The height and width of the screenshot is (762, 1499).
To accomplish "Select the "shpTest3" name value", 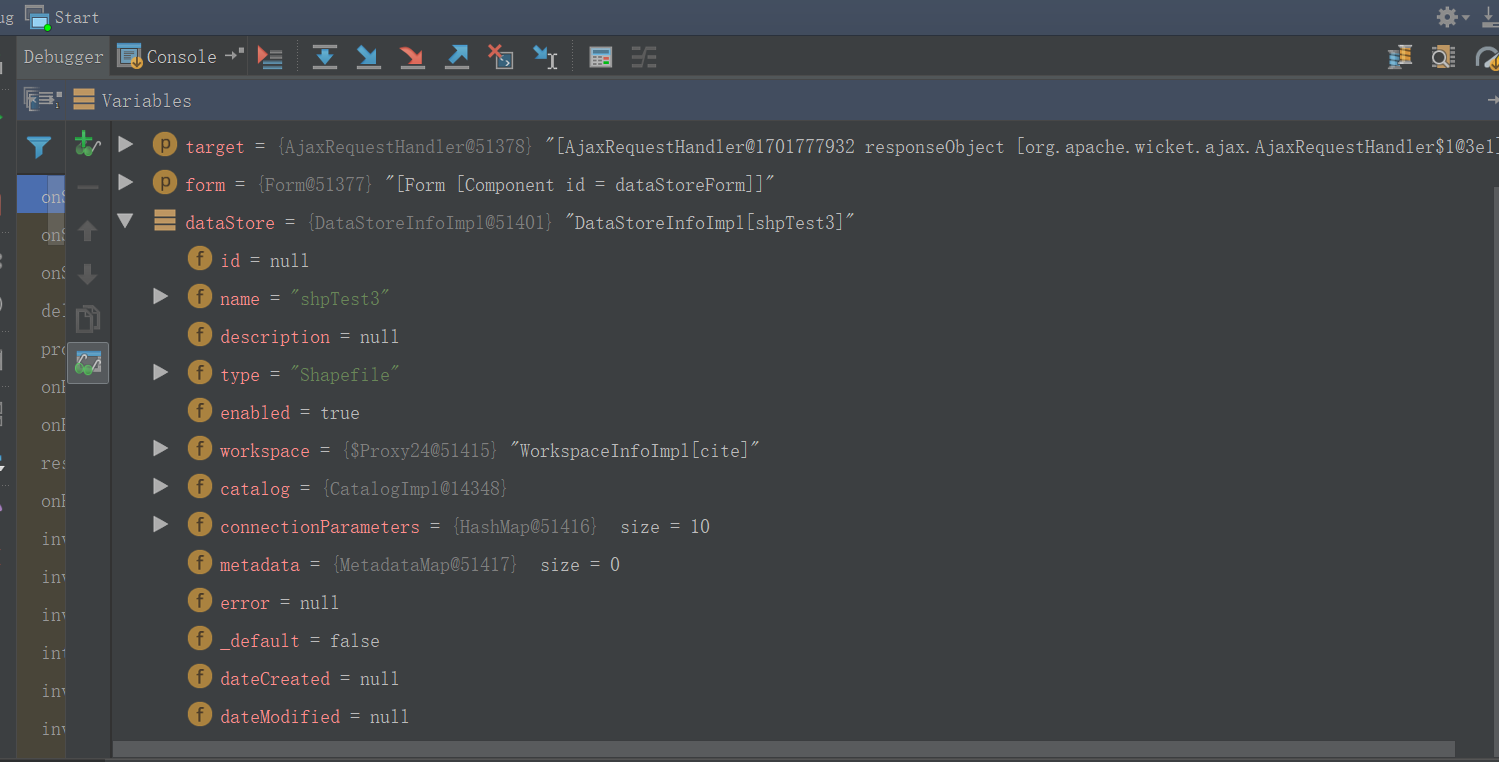I will (339, 299).
